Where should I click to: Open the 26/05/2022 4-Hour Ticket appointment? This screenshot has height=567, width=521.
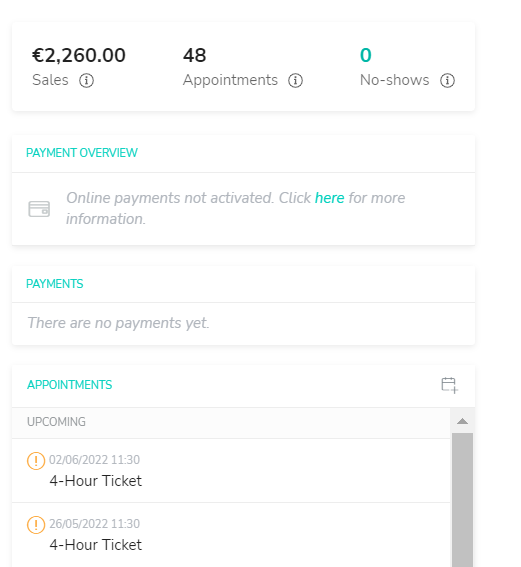pos(231,535)
